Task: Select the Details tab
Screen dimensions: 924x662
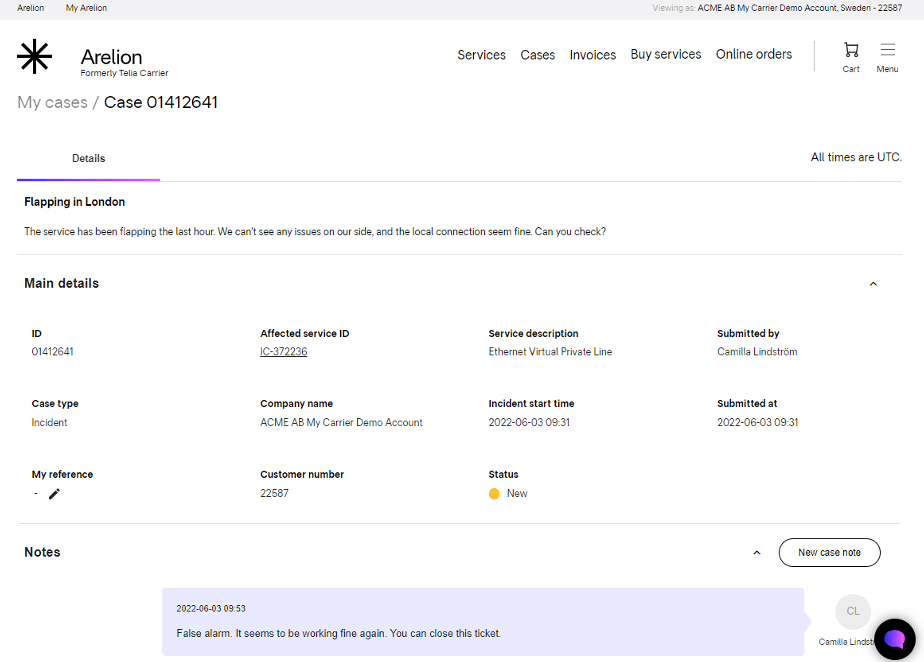Action: point(88,158)
